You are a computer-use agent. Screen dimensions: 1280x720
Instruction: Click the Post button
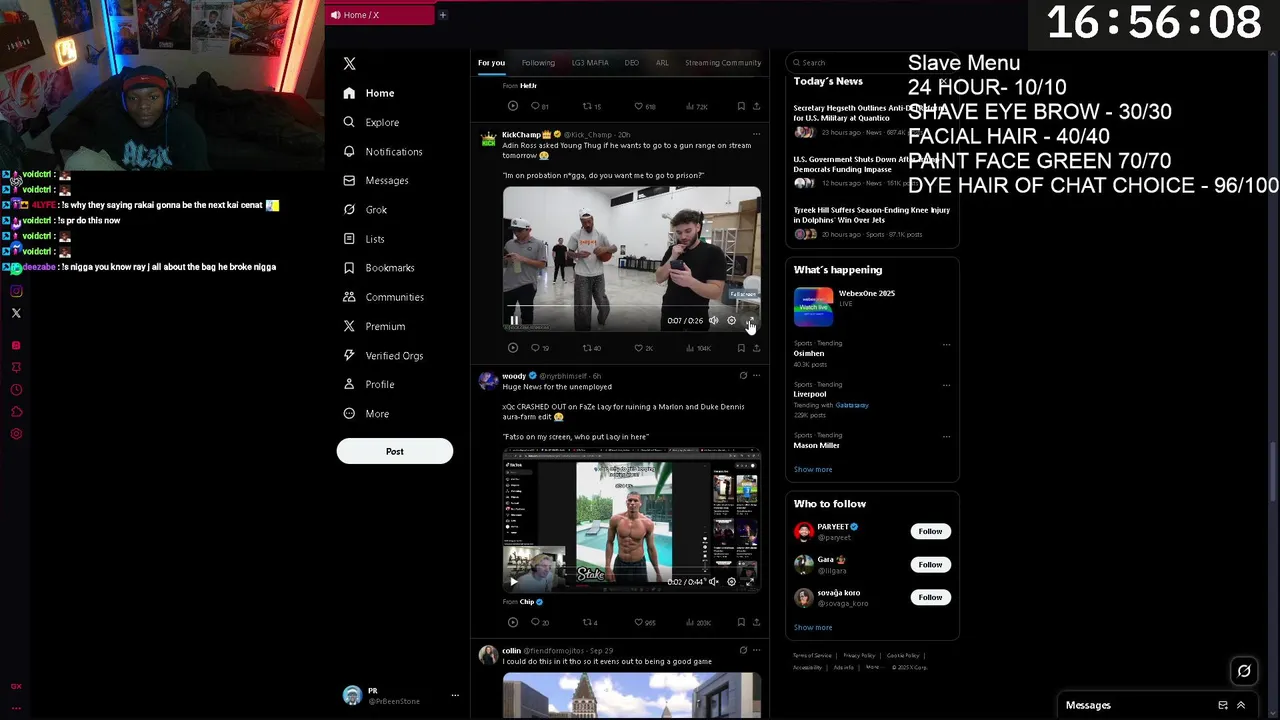tap(395, 451)
